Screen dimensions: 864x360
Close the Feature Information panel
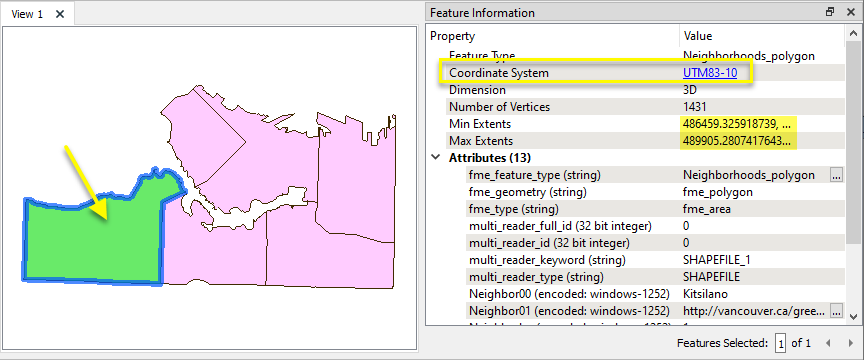click(850, 12)
